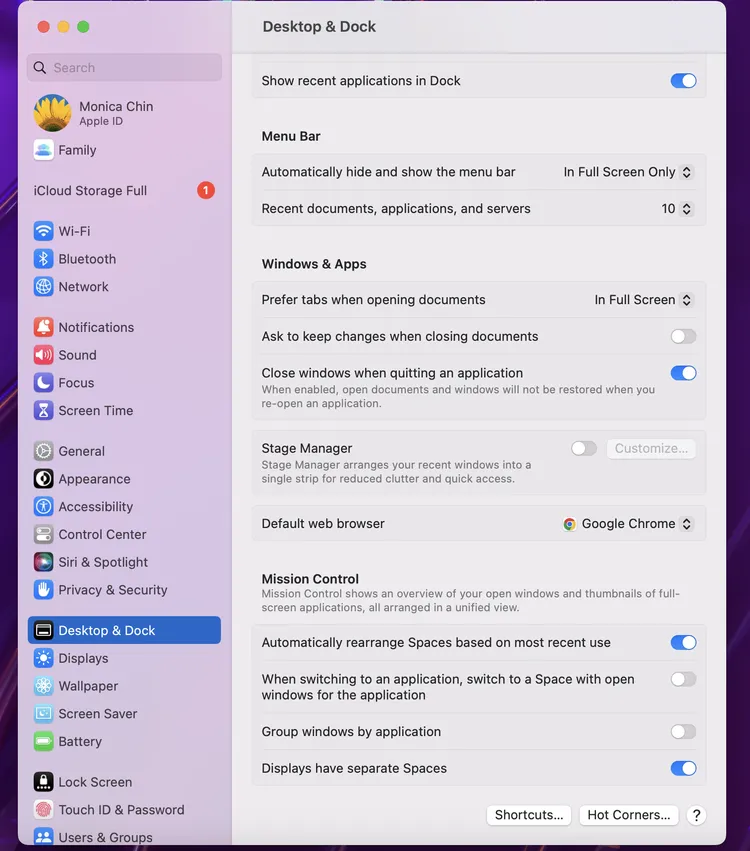Click the Desktop & Dock title
Viewport: 750px width, 851px height.
(x=319, y=27)
